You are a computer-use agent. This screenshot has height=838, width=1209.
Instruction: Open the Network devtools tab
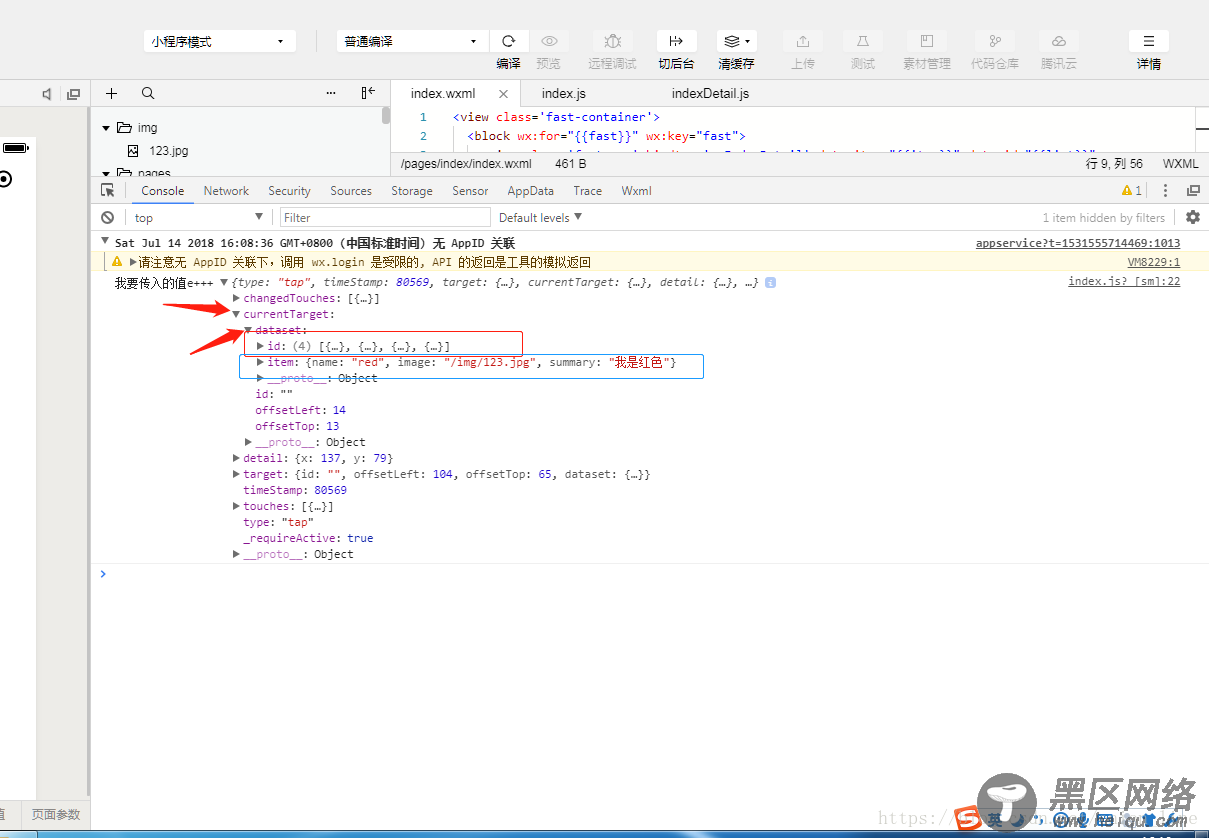tap(226, 191)
